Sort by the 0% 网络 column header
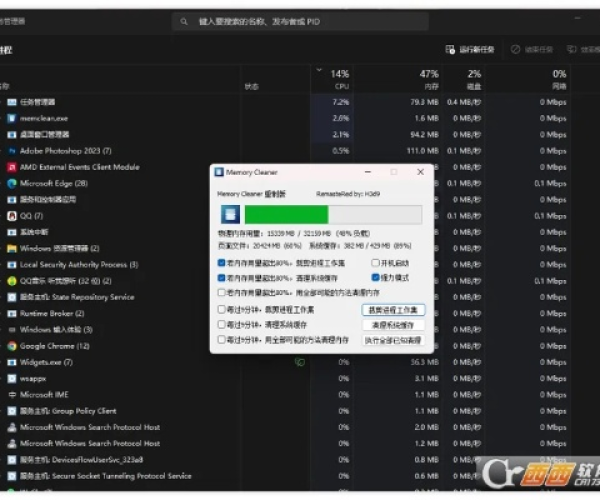The image size is (600, 500). tap(528, 79)
